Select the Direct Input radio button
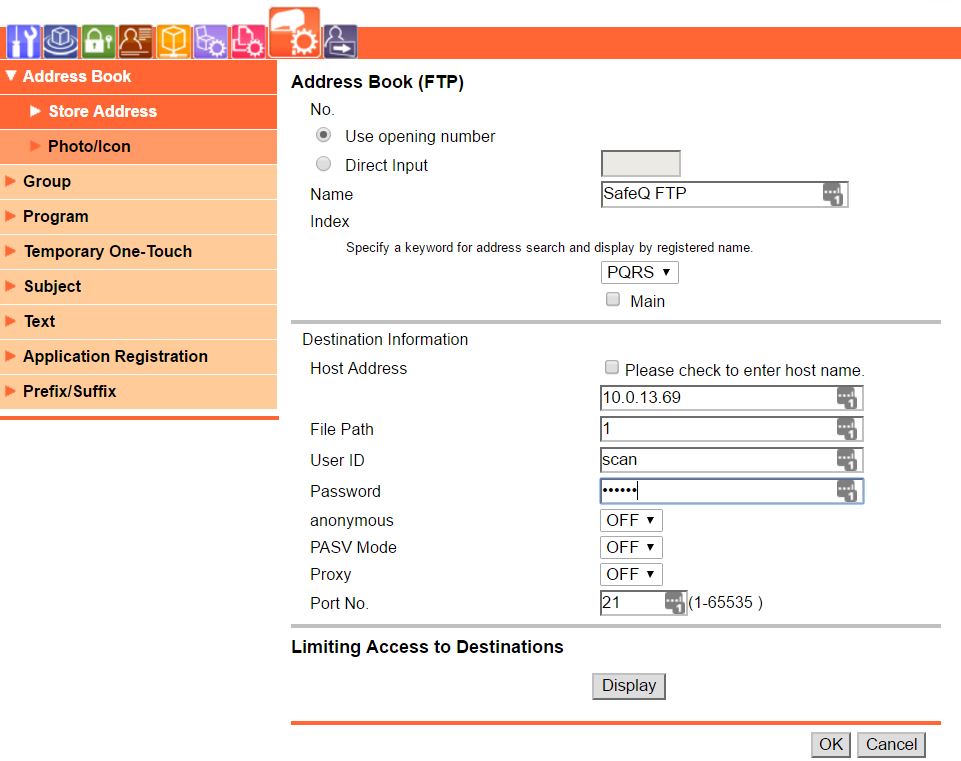The width and height of the screenshot is (961, 761). click(322, 163)
